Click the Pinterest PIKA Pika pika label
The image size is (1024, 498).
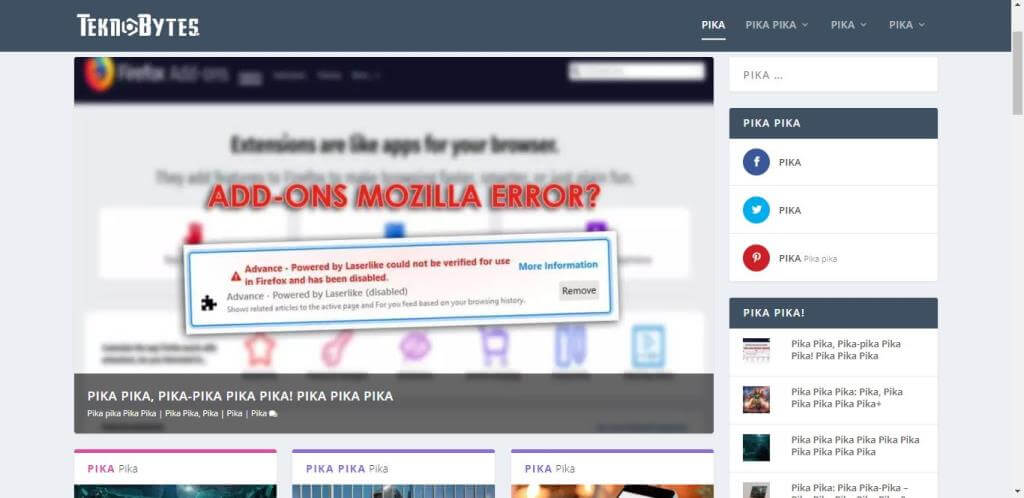coord(808,258)
